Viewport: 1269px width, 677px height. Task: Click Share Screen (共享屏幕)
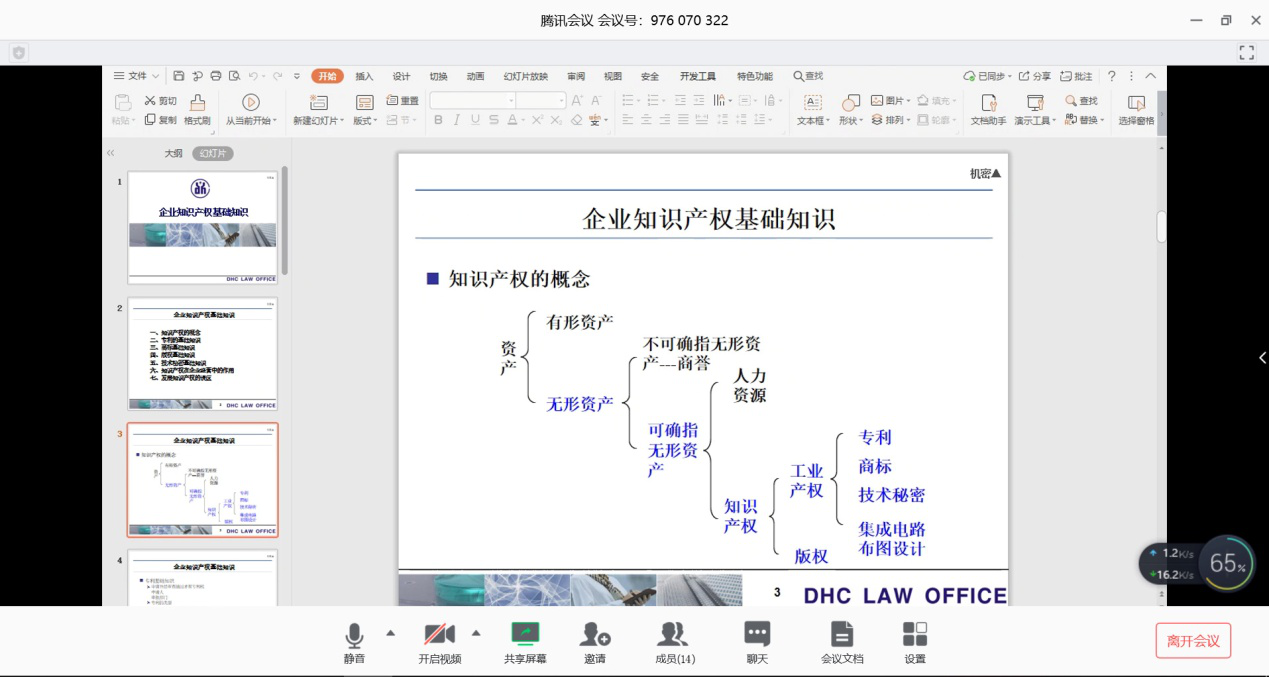525,642
